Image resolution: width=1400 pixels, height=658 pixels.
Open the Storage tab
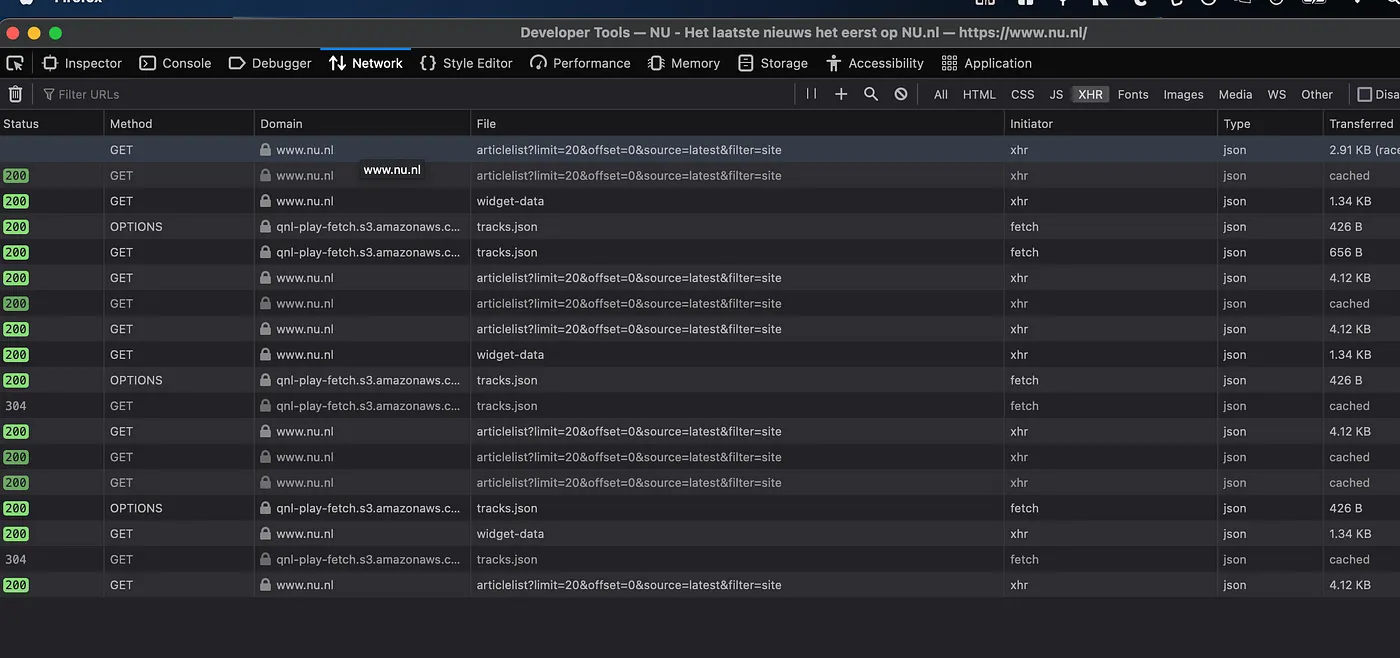click(x=773, y=63)
